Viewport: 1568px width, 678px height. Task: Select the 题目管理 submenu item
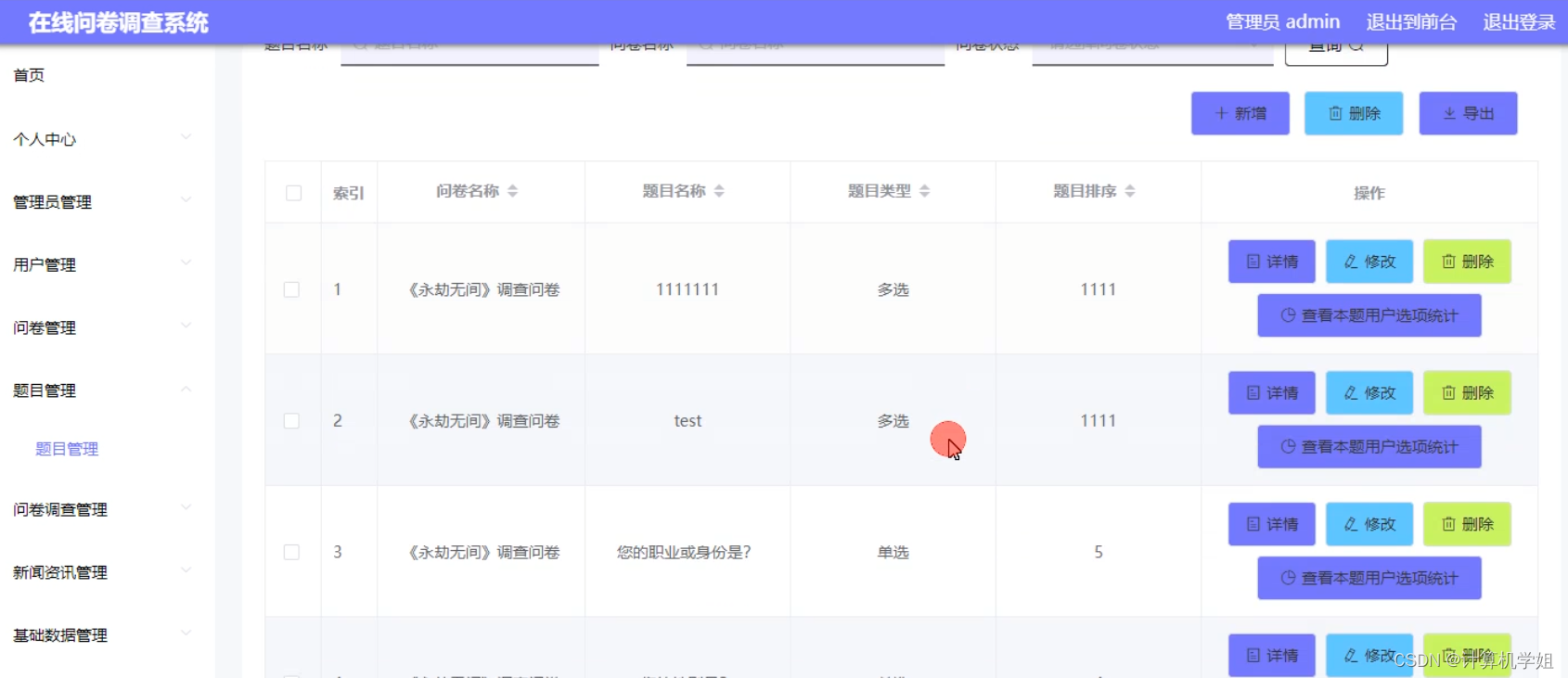pos(67,449)
